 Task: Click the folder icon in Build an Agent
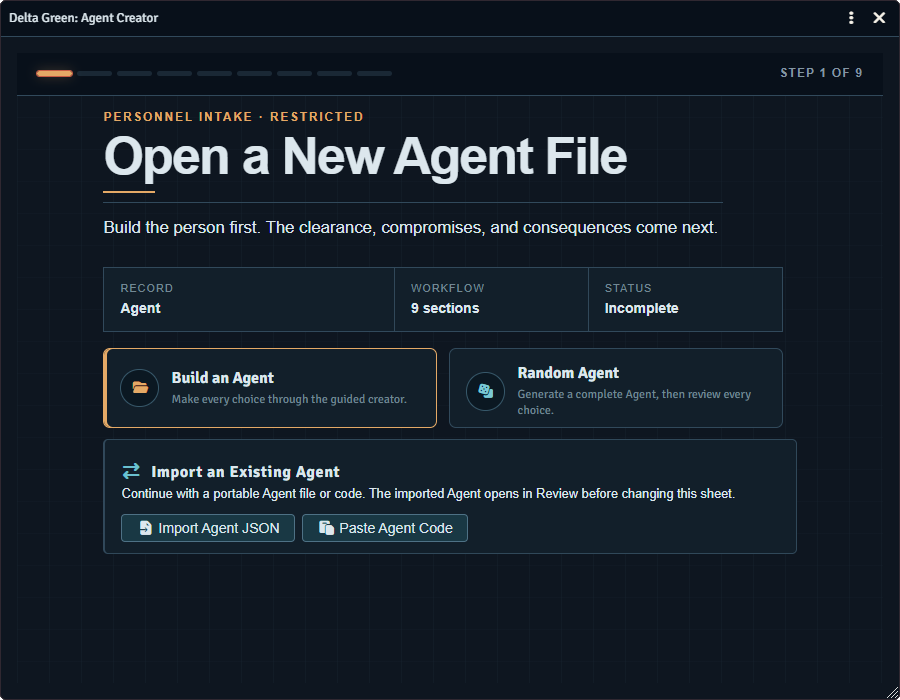coord(140,388)
